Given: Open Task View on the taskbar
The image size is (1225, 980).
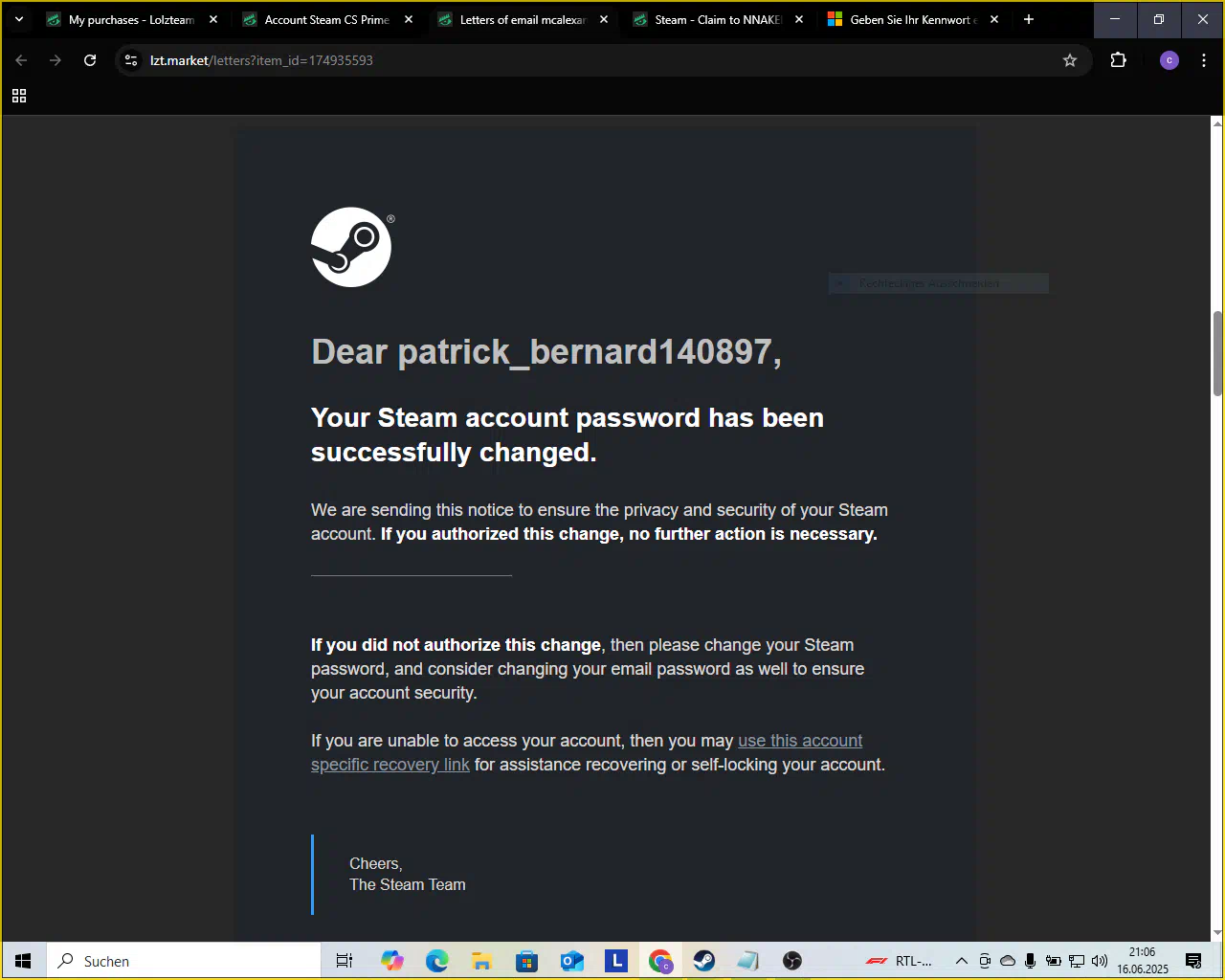Looking at the screenshot, I should [x=345, y=961].
